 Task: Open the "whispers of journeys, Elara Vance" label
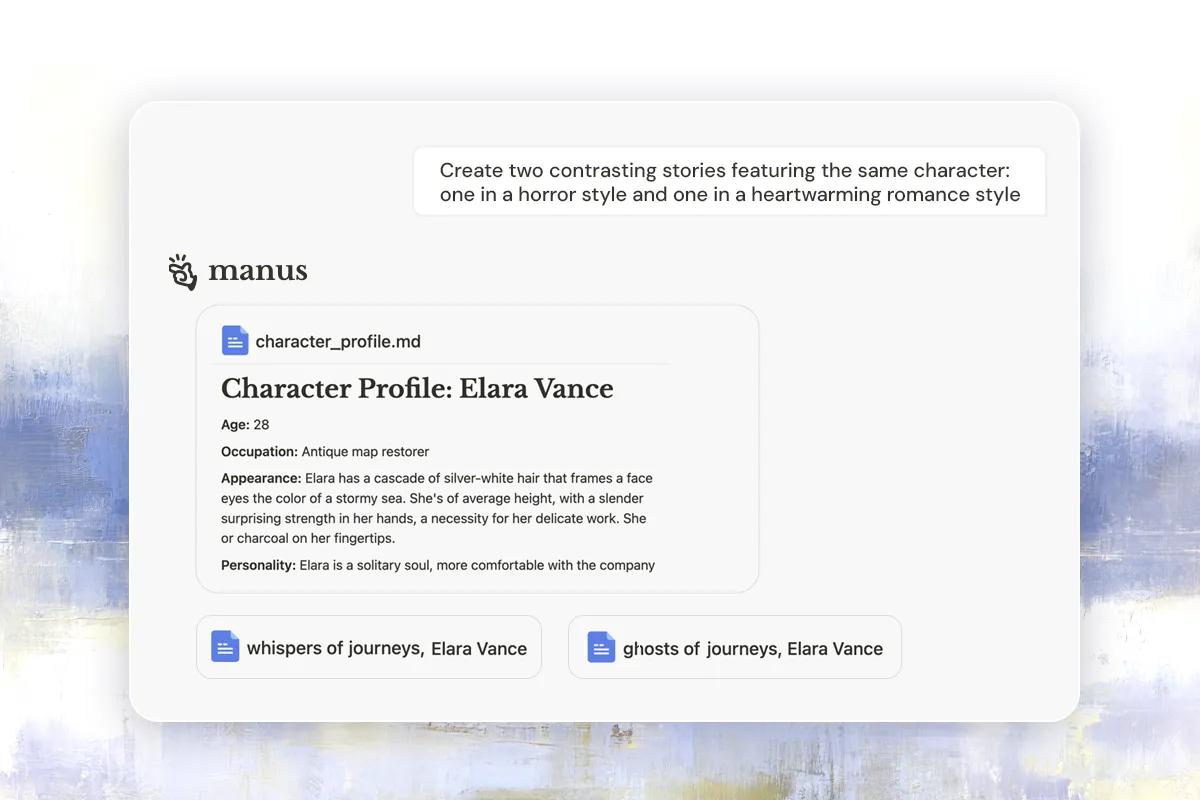pyautogui.click(x=386, y=648)
